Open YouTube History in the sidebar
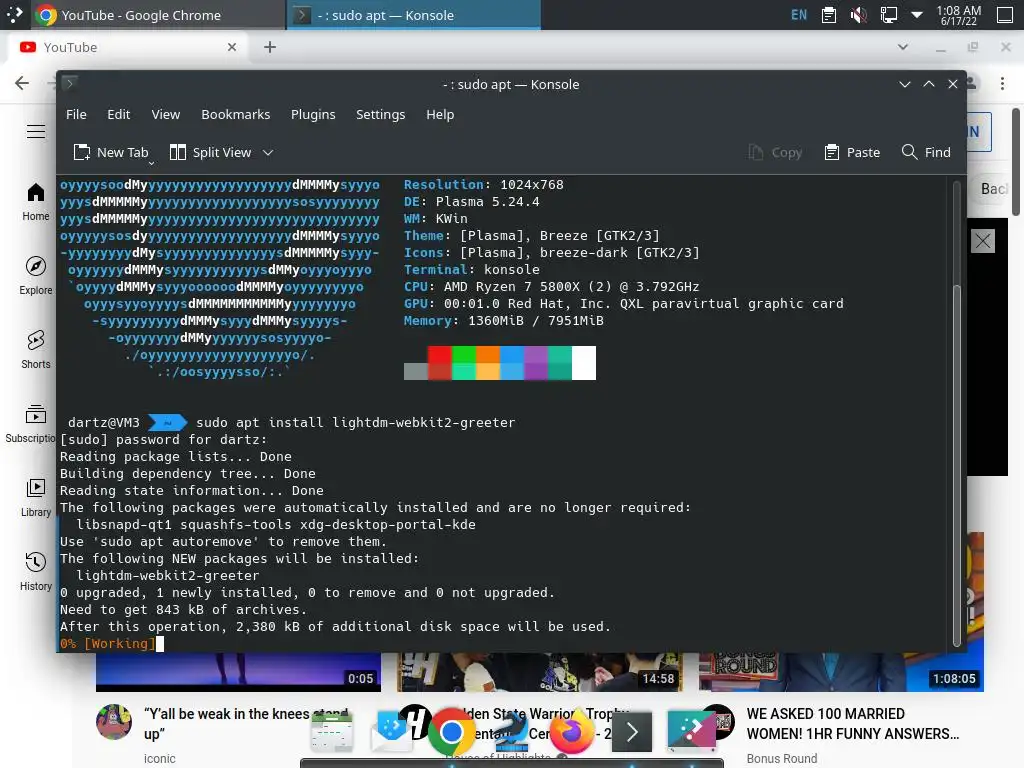The height and width of the screenshot is (768, 1024). (36, 571)
